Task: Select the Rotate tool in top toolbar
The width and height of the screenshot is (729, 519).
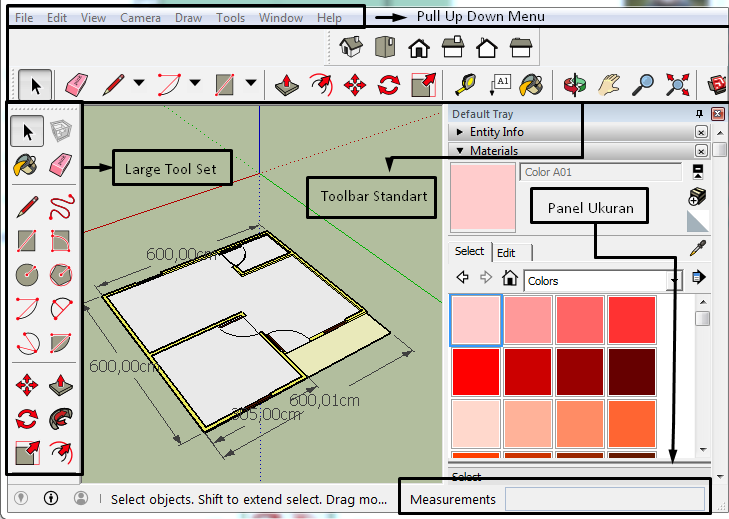Action: (x=389, y=85)
